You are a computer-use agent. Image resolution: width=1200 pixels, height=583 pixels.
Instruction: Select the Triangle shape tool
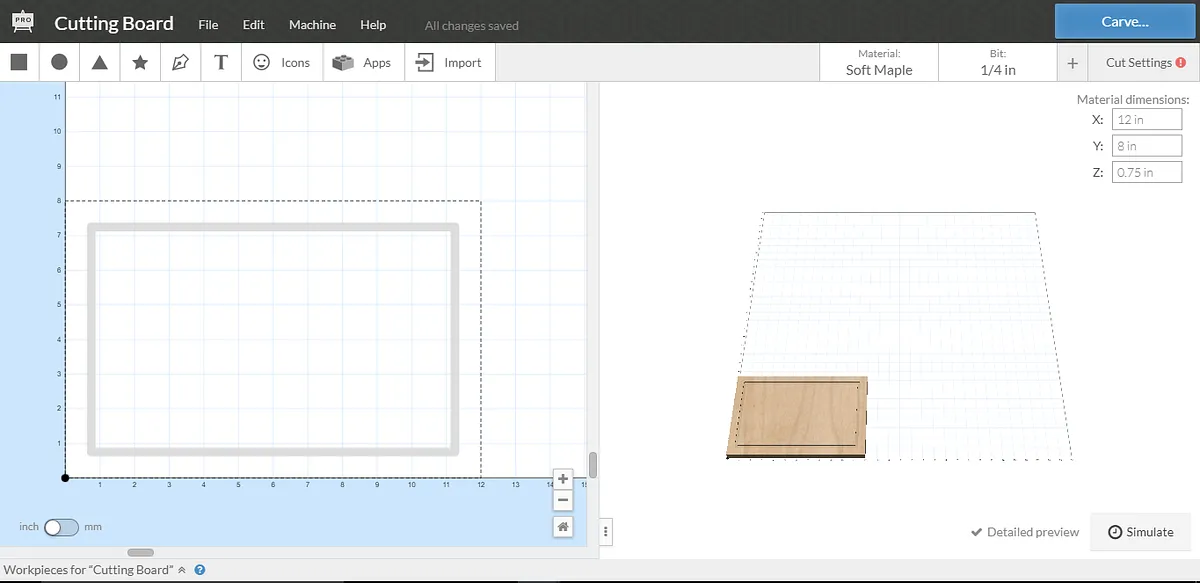(x=100, y=62)
